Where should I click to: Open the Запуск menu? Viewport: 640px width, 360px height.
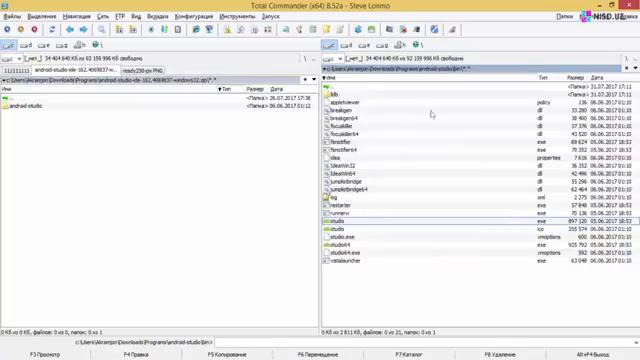pos(271,16)
